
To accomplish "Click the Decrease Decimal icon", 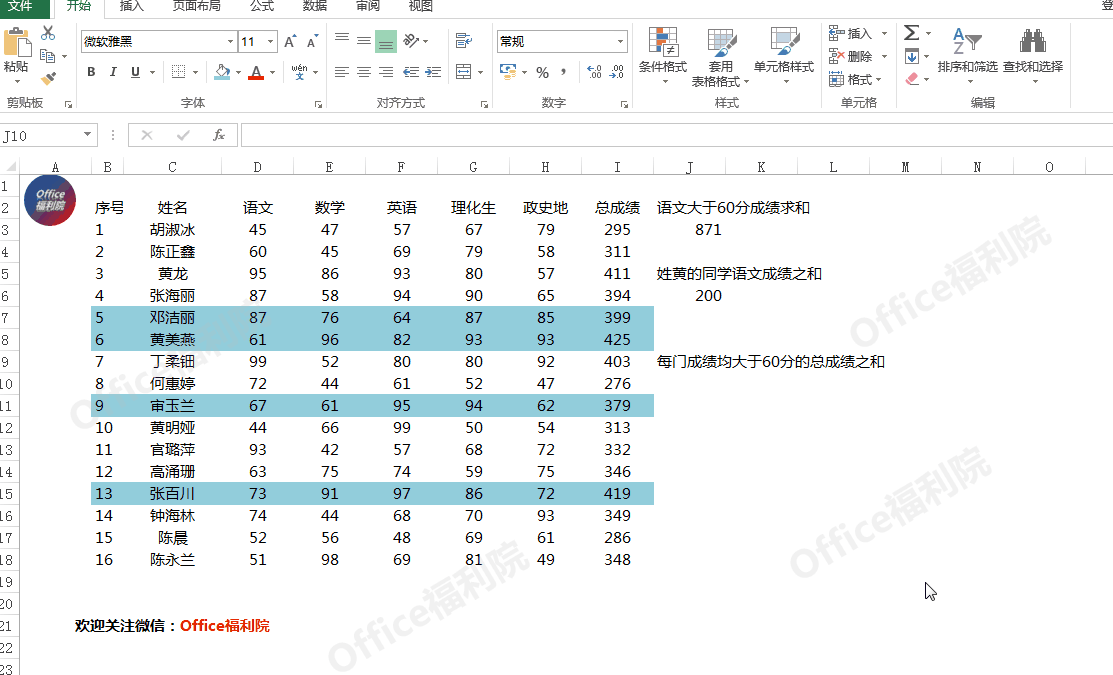I will pos(617,72).
